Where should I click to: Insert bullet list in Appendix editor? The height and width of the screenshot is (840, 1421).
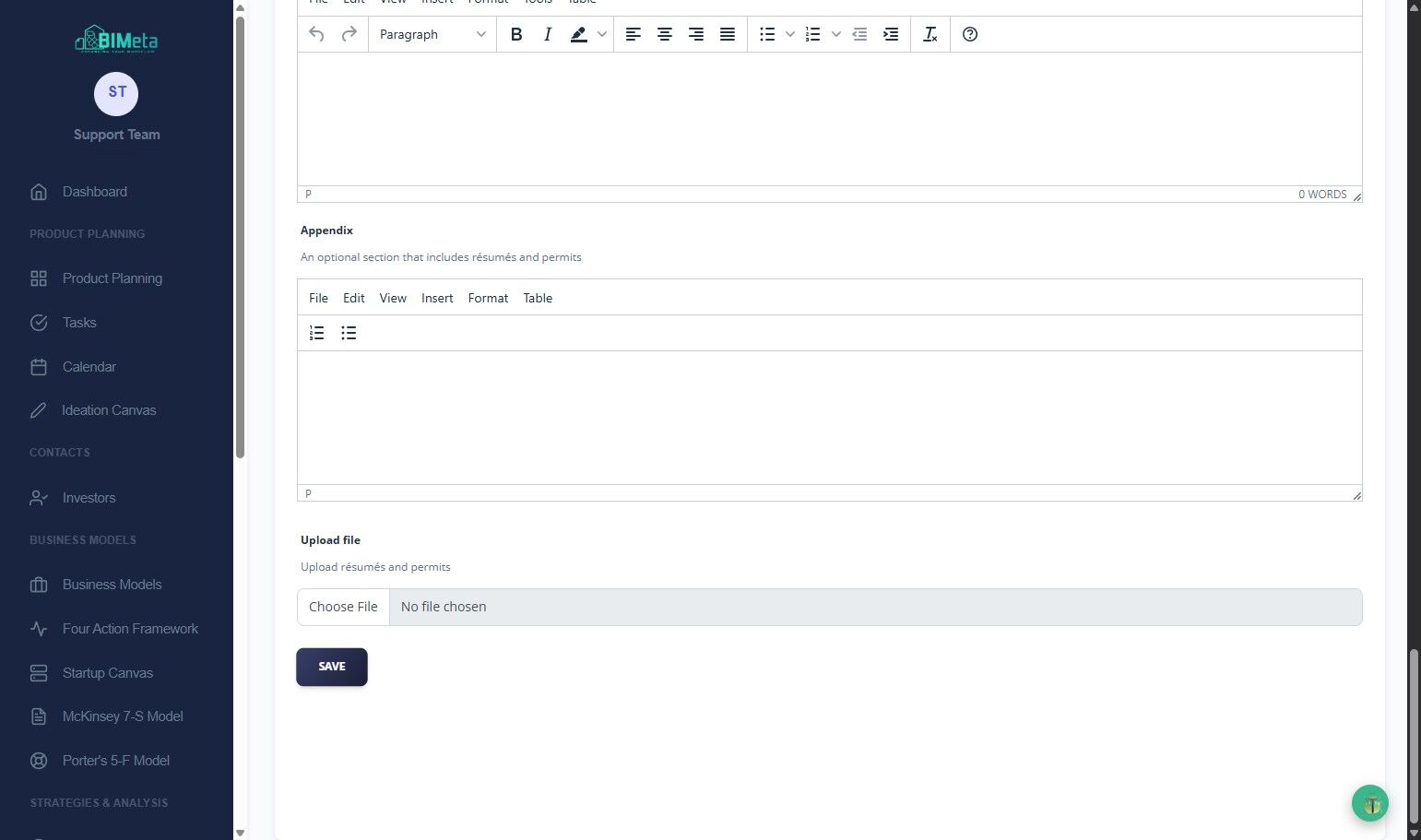349,333
